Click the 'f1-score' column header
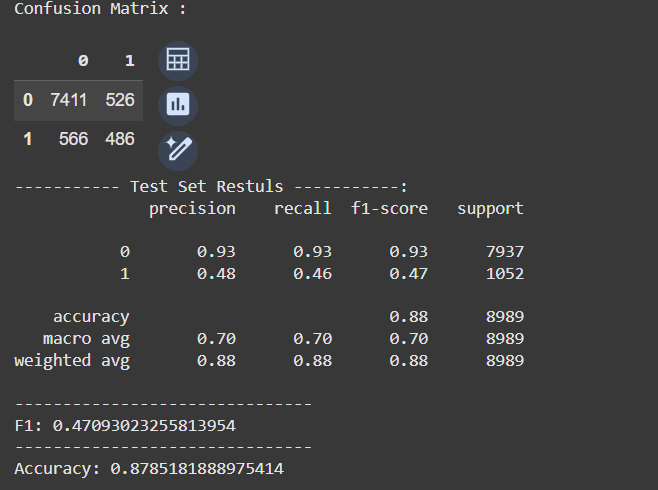The width and height of the screenshot is (658, 490). pyautogui.click(x=389, y=209)
